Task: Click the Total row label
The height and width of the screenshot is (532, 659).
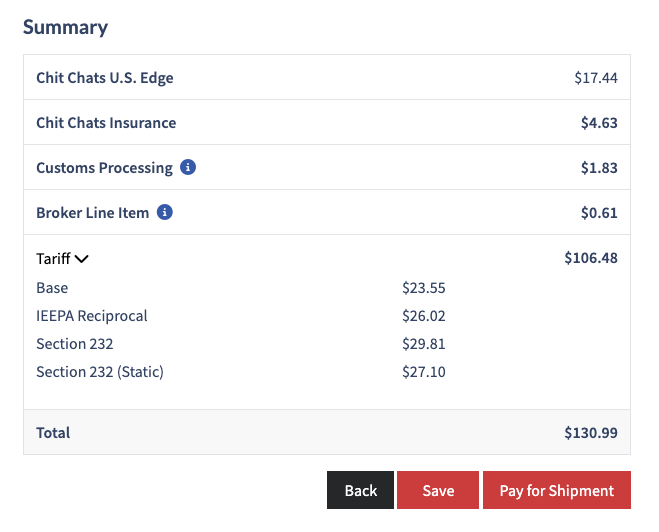Action: click(53, 433)
